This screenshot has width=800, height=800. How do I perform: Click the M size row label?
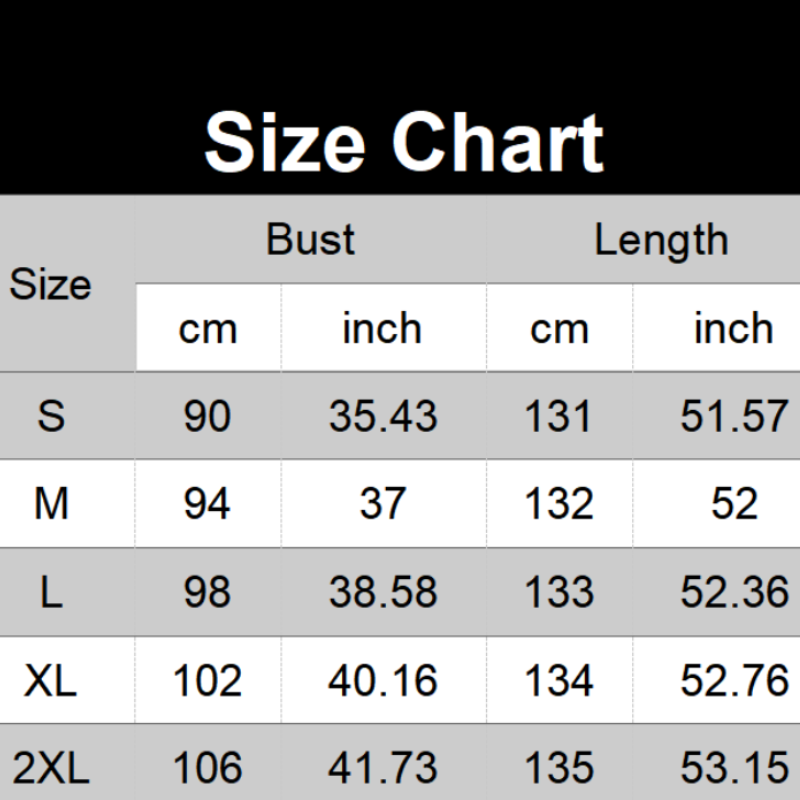coord(51,504)
